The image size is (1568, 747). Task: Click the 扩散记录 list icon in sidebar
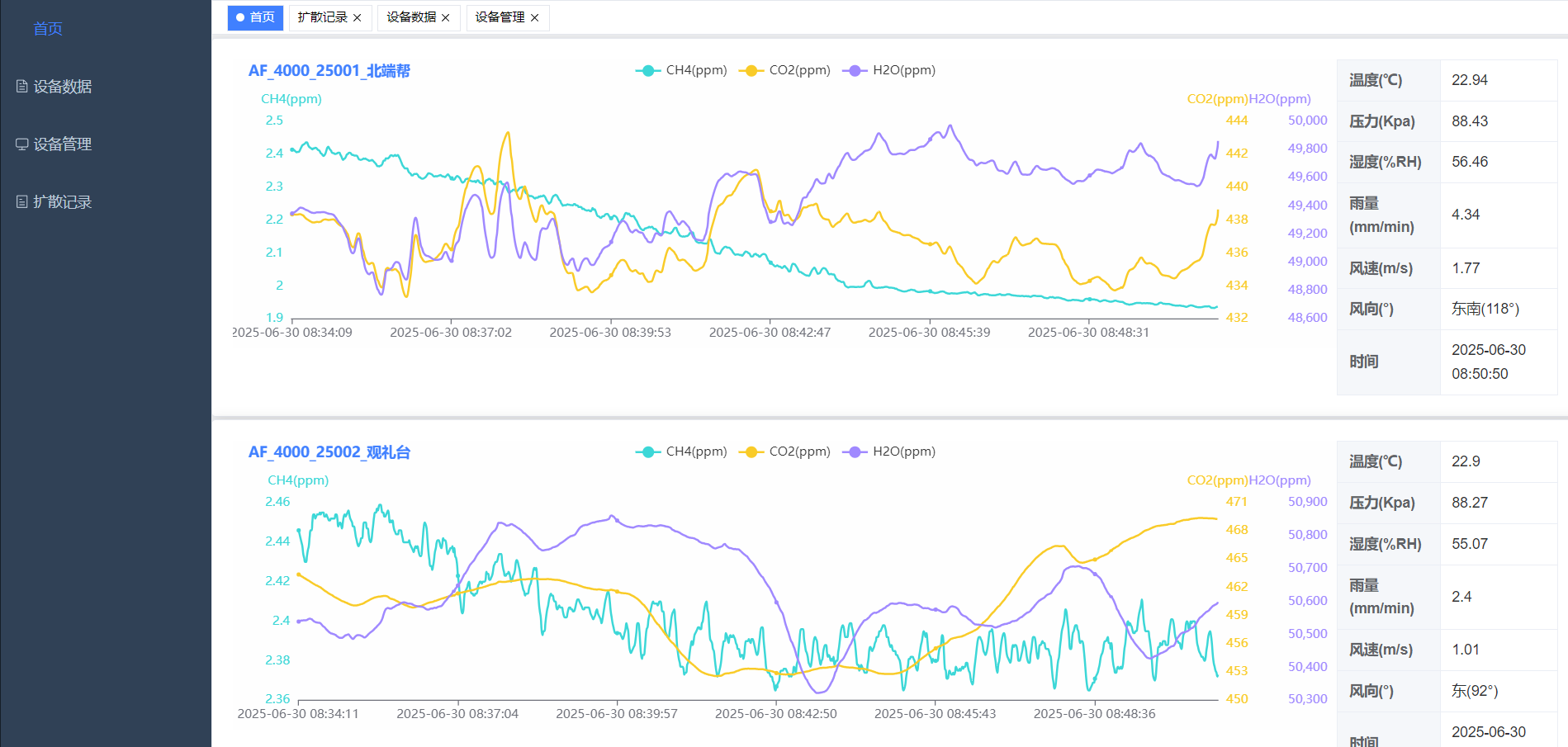click(x=22, y=201)
